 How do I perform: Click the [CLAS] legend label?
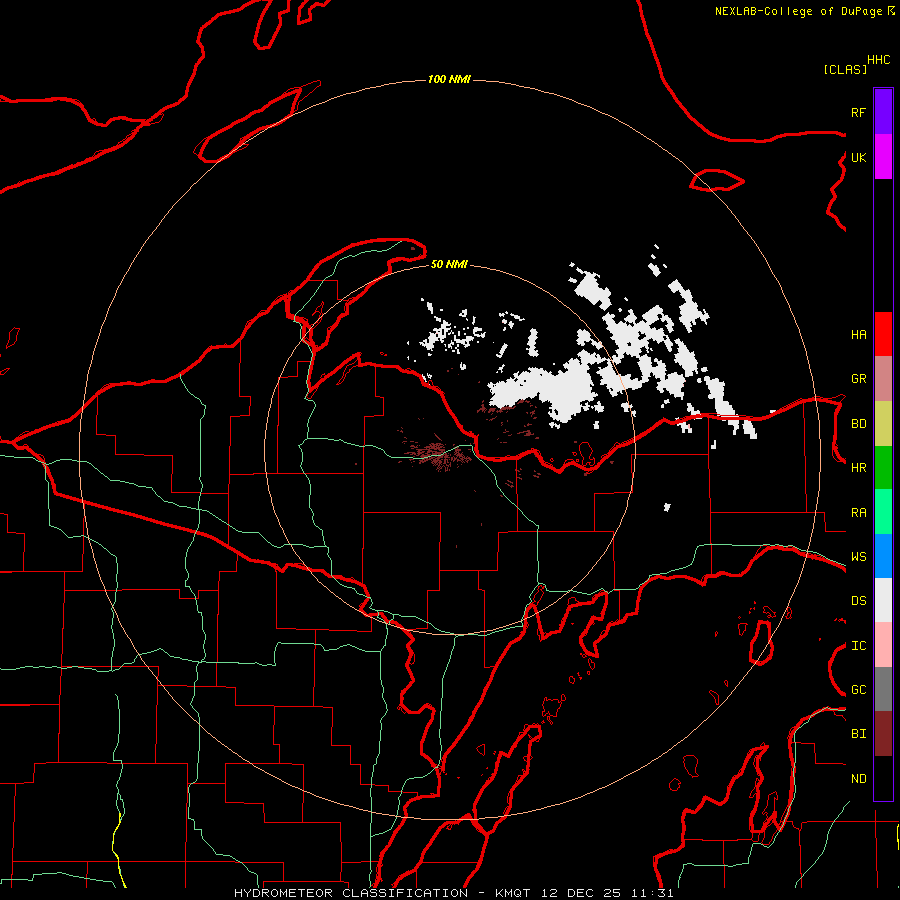coord(845,69)
